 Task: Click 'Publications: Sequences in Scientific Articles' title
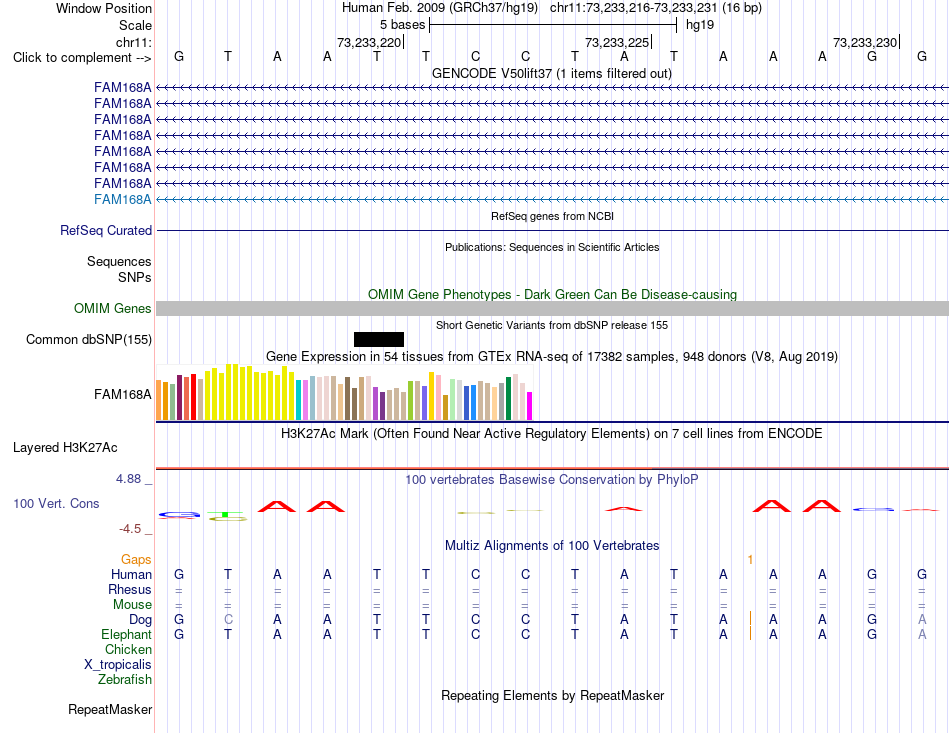point(552,247)
